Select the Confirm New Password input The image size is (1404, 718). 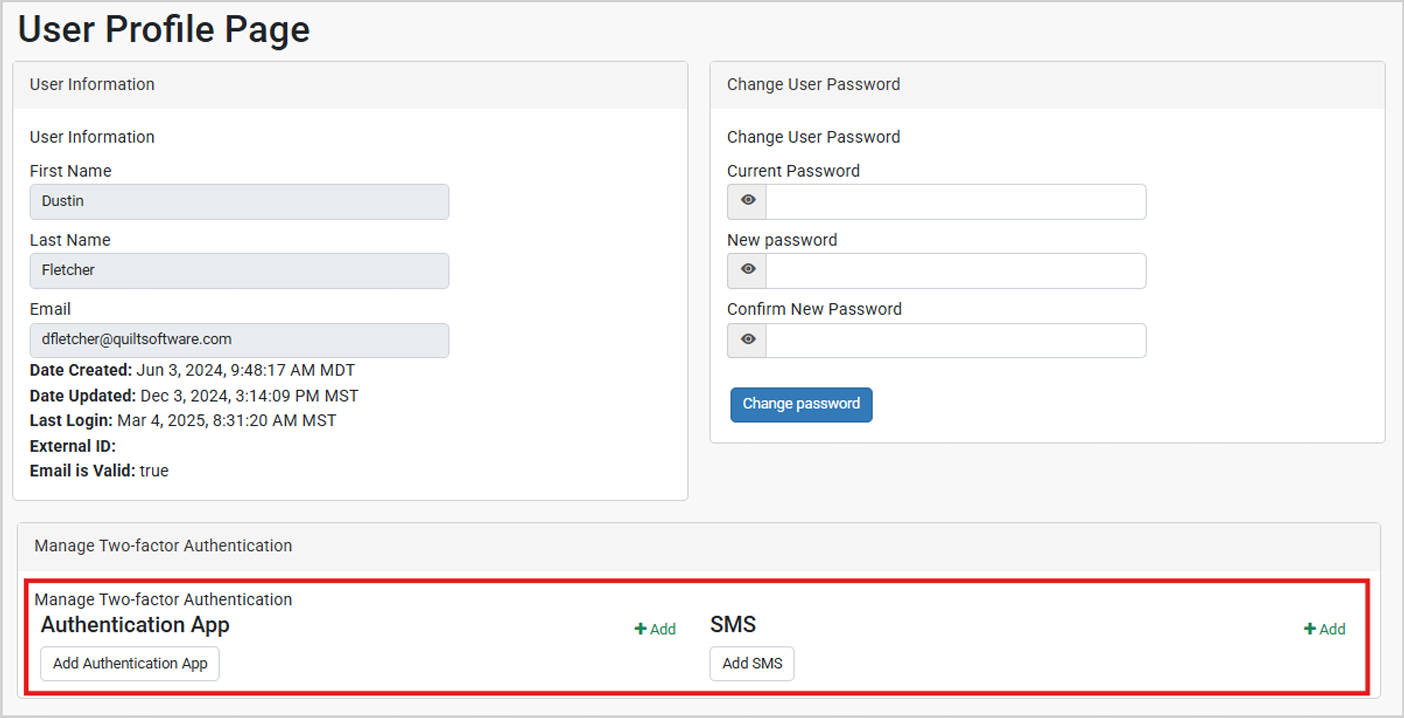(955, 340)
